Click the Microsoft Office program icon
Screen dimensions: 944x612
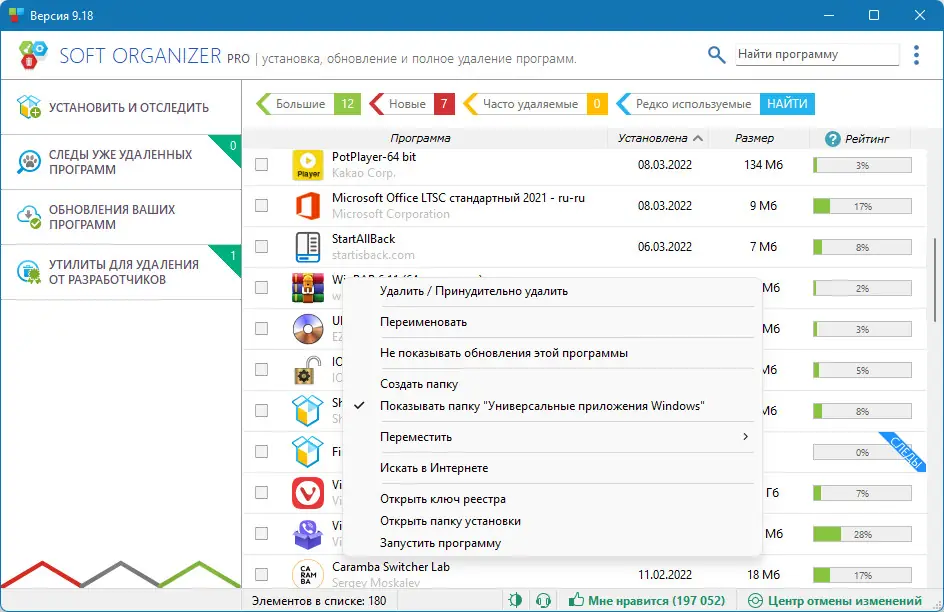click(308, 206)
